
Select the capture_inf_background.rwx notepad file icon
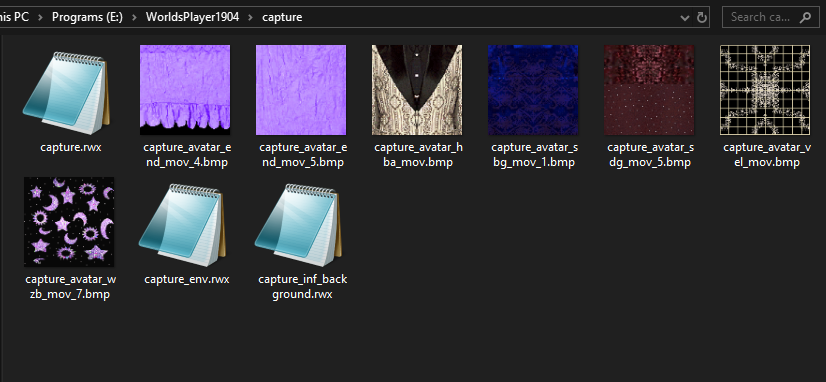tap(298, 224)
